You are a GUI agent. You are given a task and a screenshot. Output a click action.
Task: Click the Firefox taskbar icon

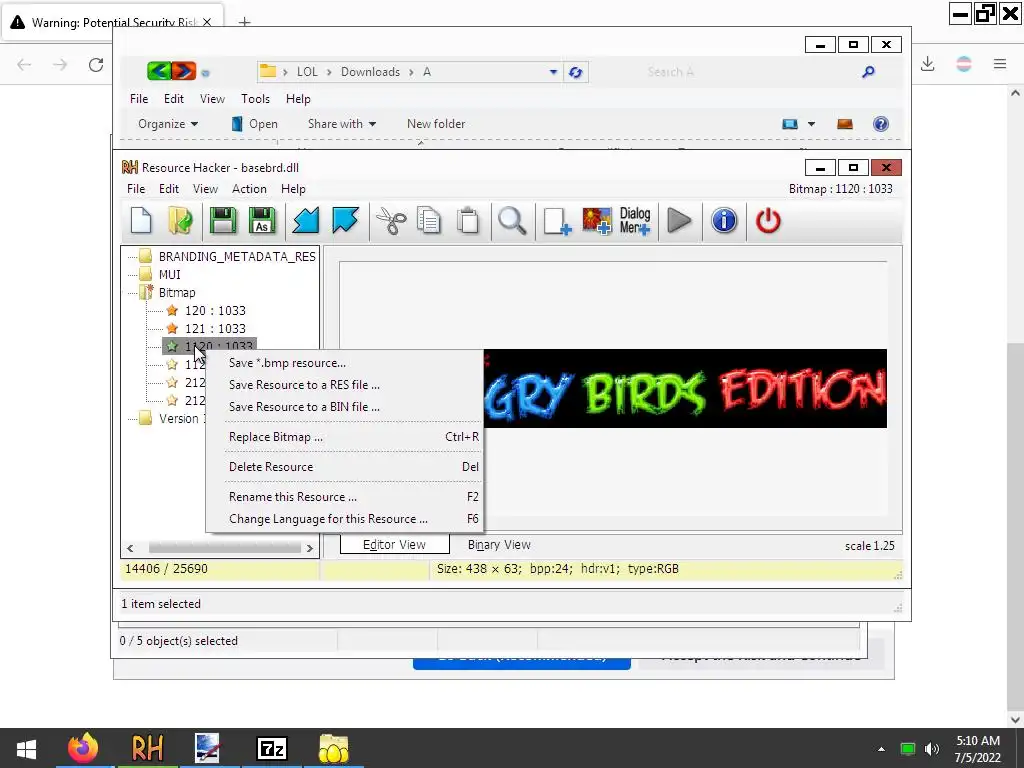[83, 748]
